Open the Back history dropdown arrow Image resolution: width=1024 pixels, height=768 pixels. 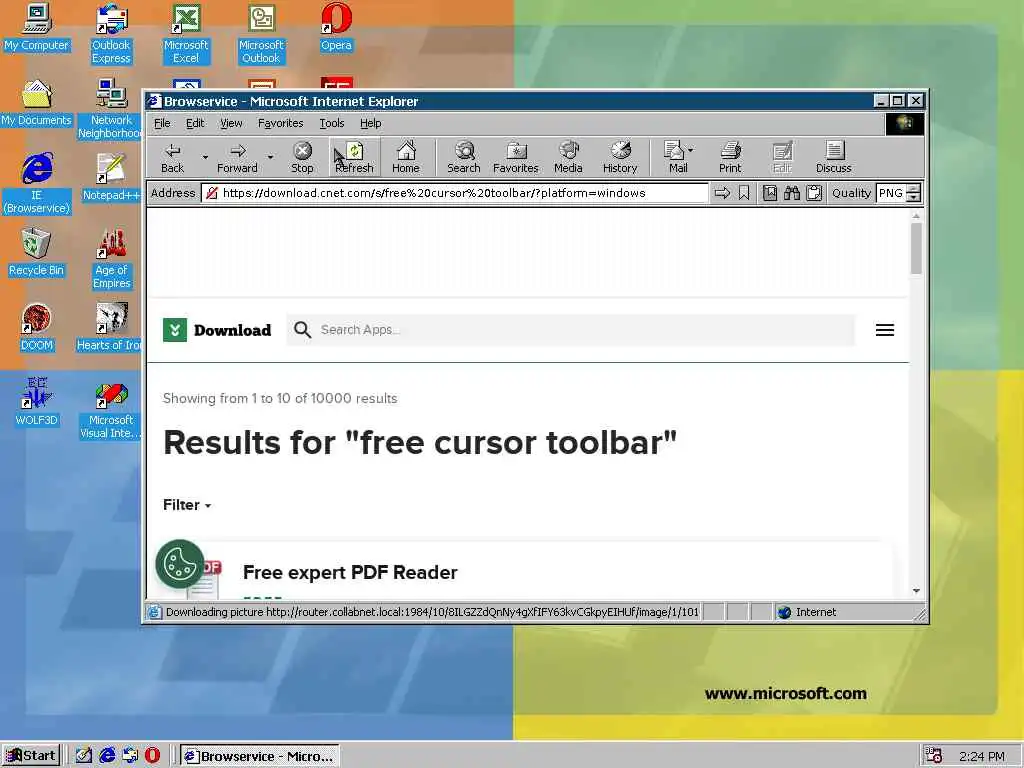(x=205, y=157)
